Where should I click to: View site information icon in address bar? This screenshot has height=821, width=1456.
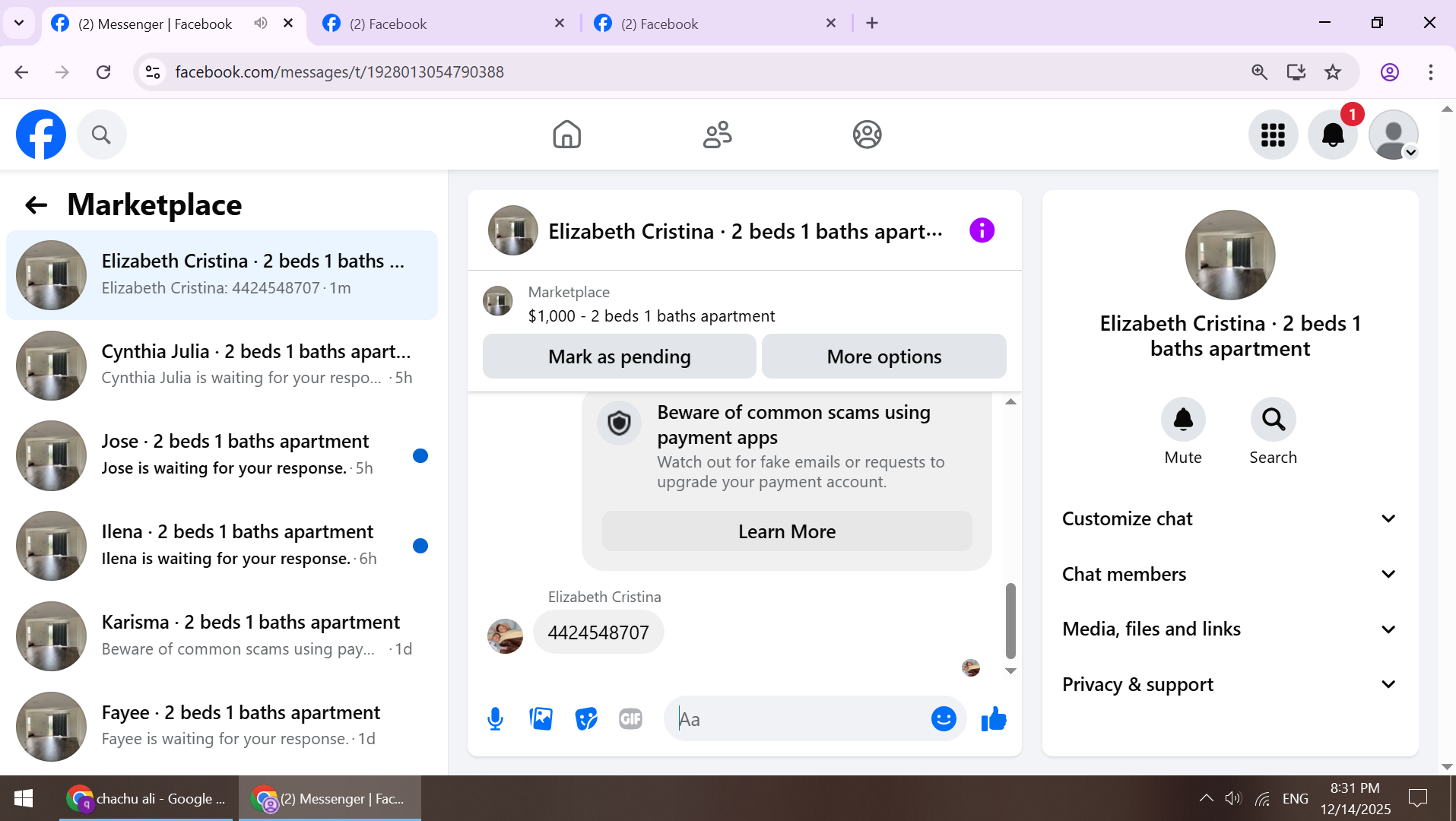pos(153,72)
